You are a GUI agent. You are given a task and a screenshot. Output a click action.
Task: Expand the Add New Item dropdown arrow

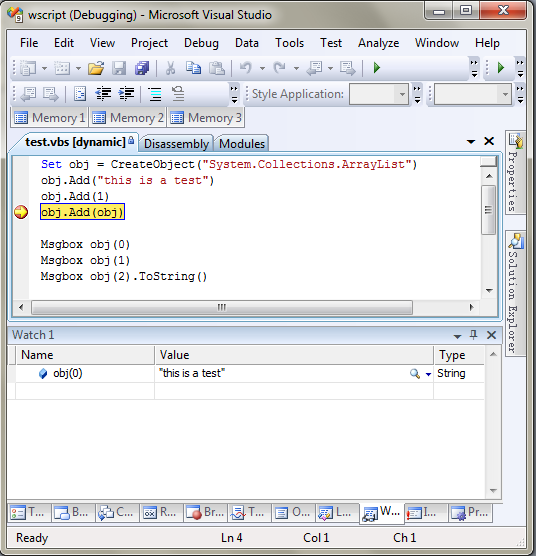pos(78,68)
